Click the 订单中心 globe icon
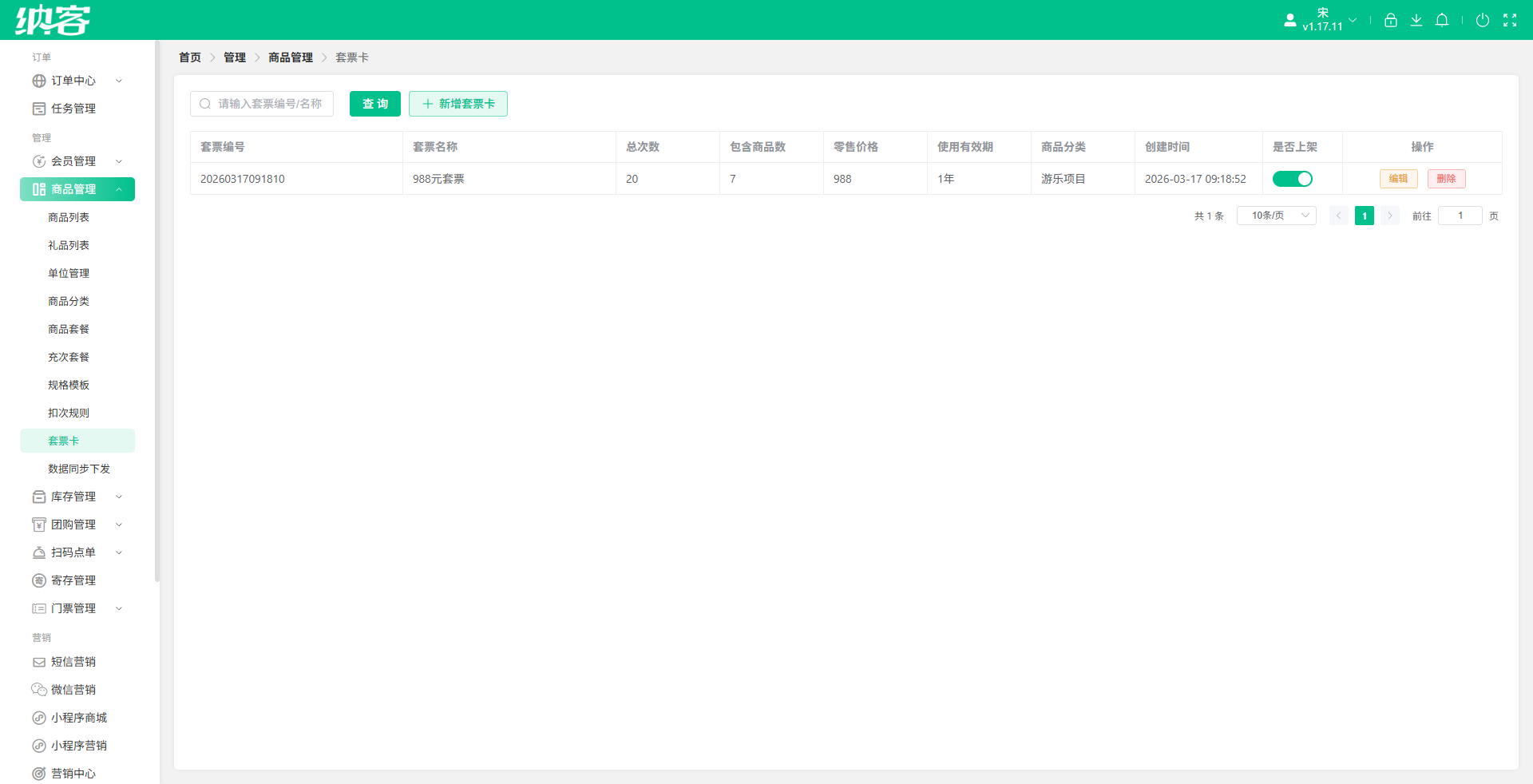The height and width of the screenshot is (784, 1533). tap(39, 81)
